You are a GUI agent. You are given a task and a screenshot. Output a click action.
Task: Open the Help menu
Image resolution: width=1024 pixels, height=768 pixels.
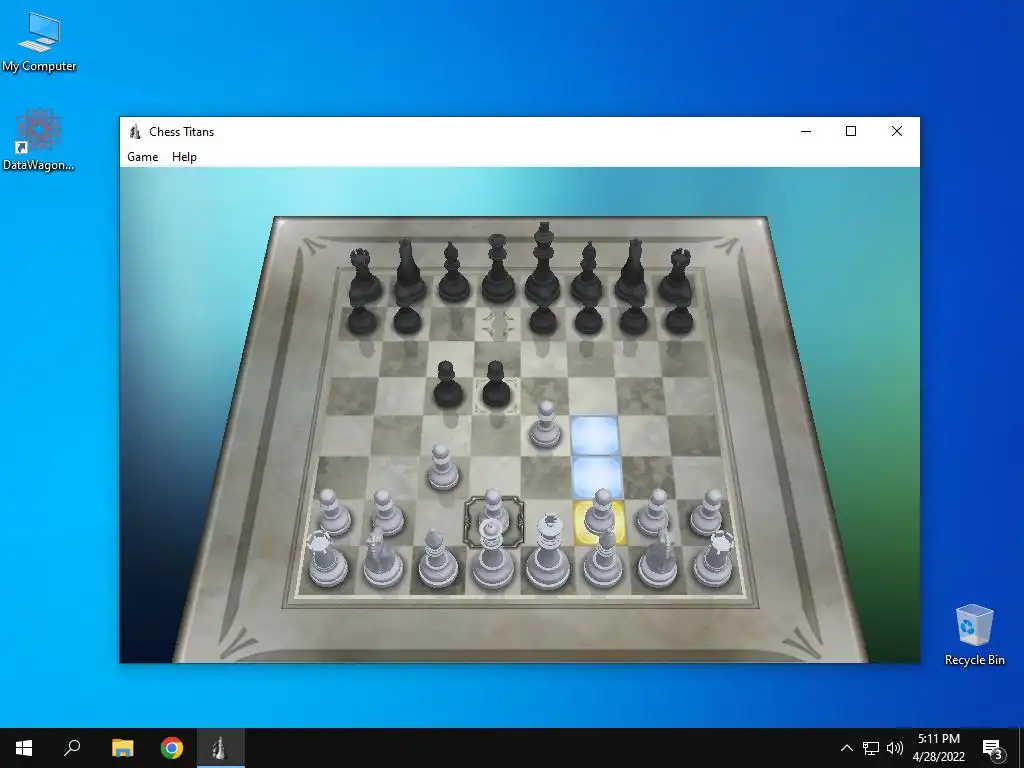point(184,157)
